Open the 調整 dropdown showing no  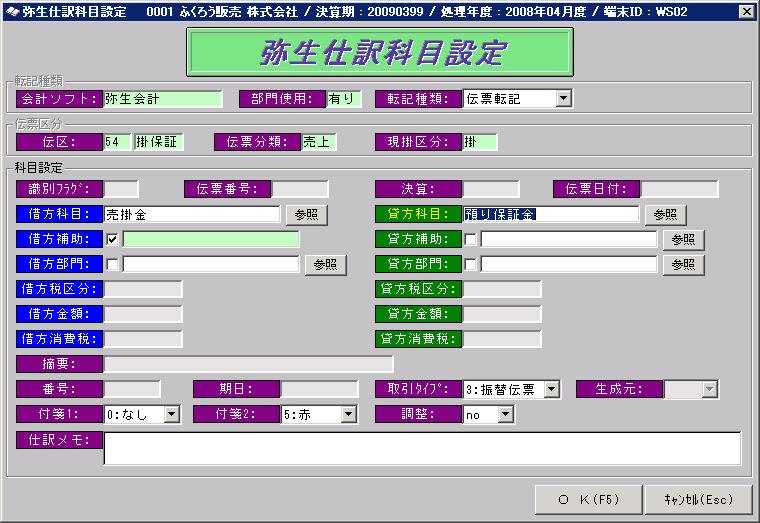tap(505, 414)
